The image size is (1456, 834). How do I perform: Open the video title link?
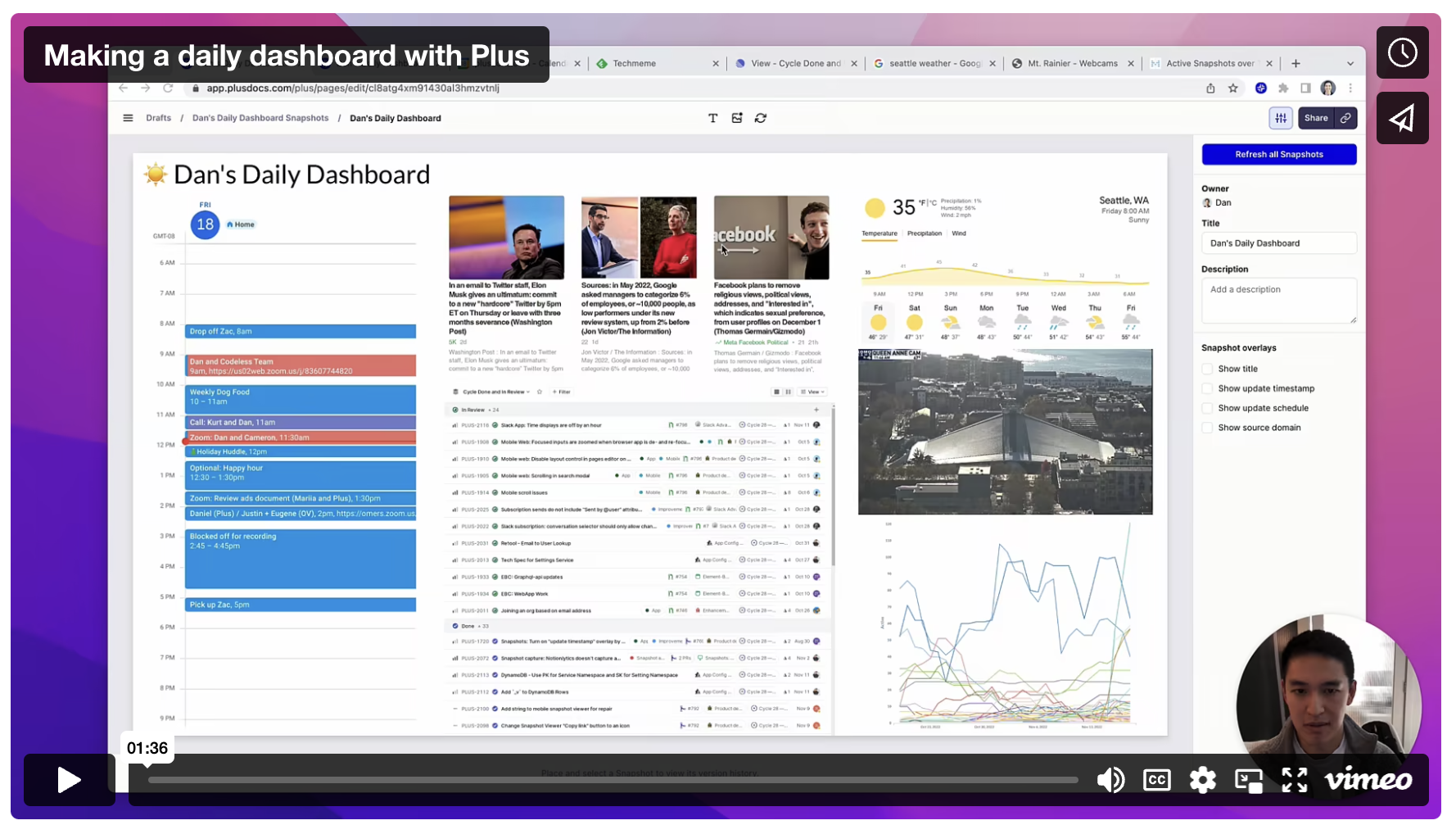(287, 55)
